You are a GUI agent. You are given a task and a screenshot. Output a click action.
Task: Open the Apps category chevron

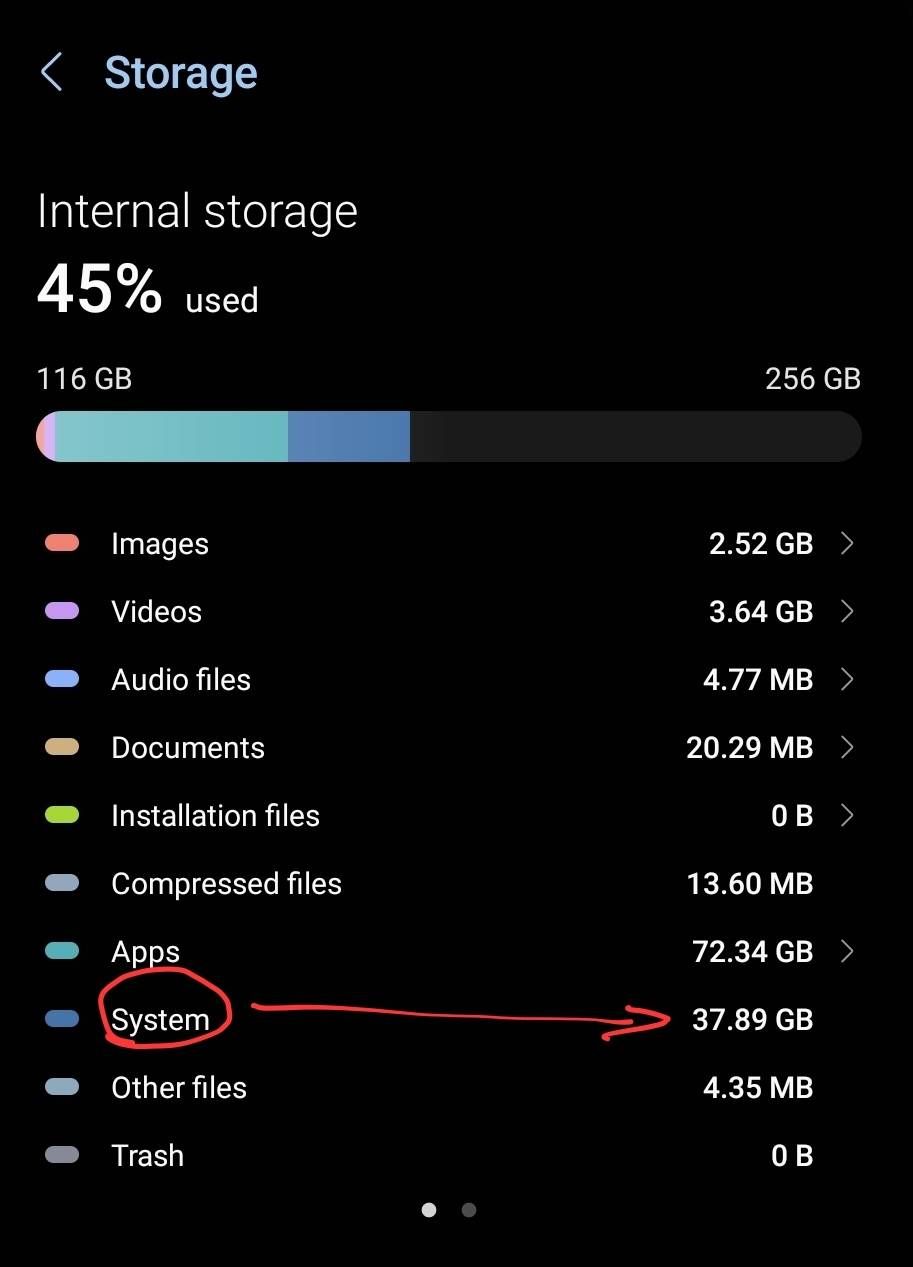847,951
